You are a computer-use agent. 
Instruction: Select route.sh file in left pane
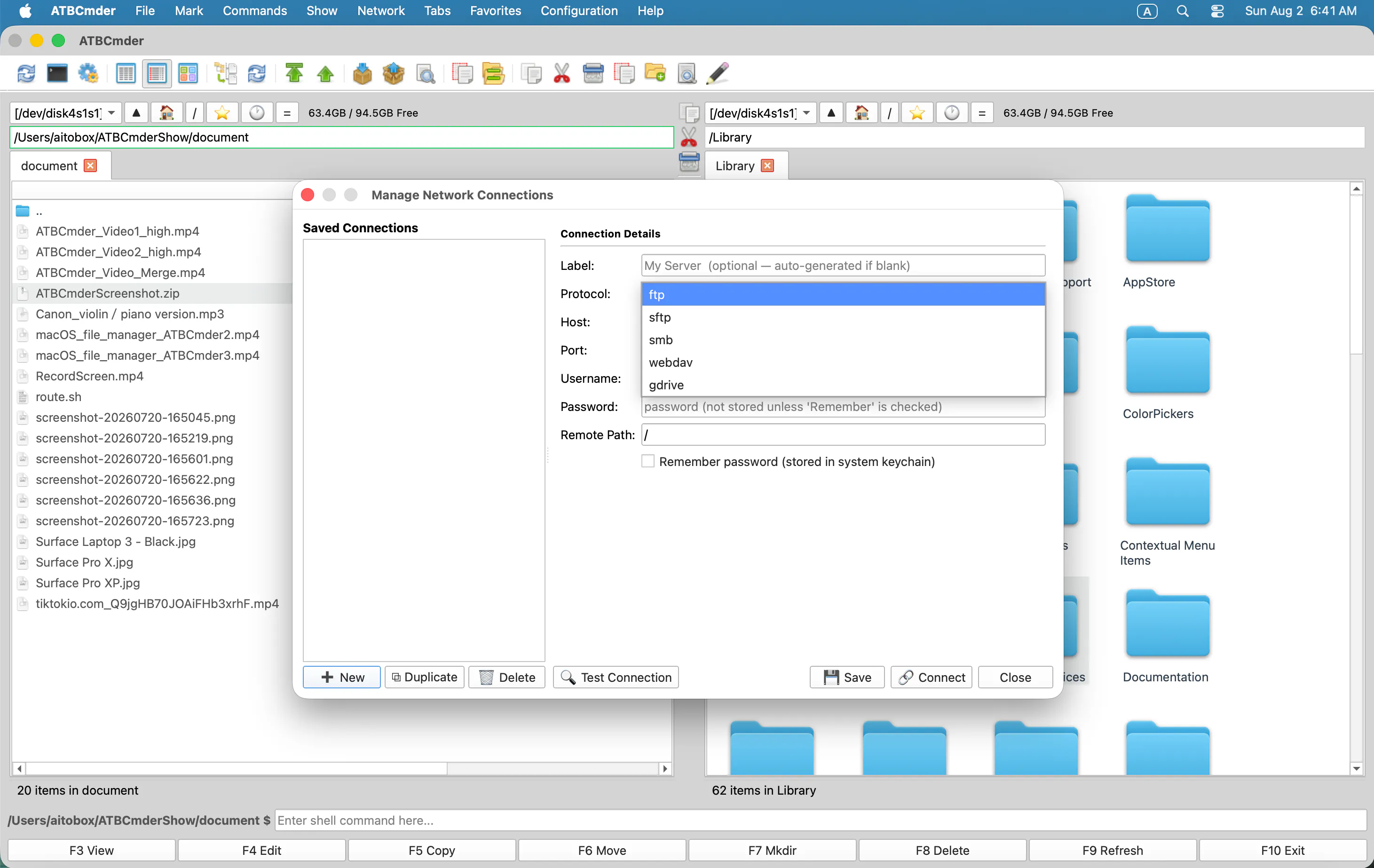point(58,397)
